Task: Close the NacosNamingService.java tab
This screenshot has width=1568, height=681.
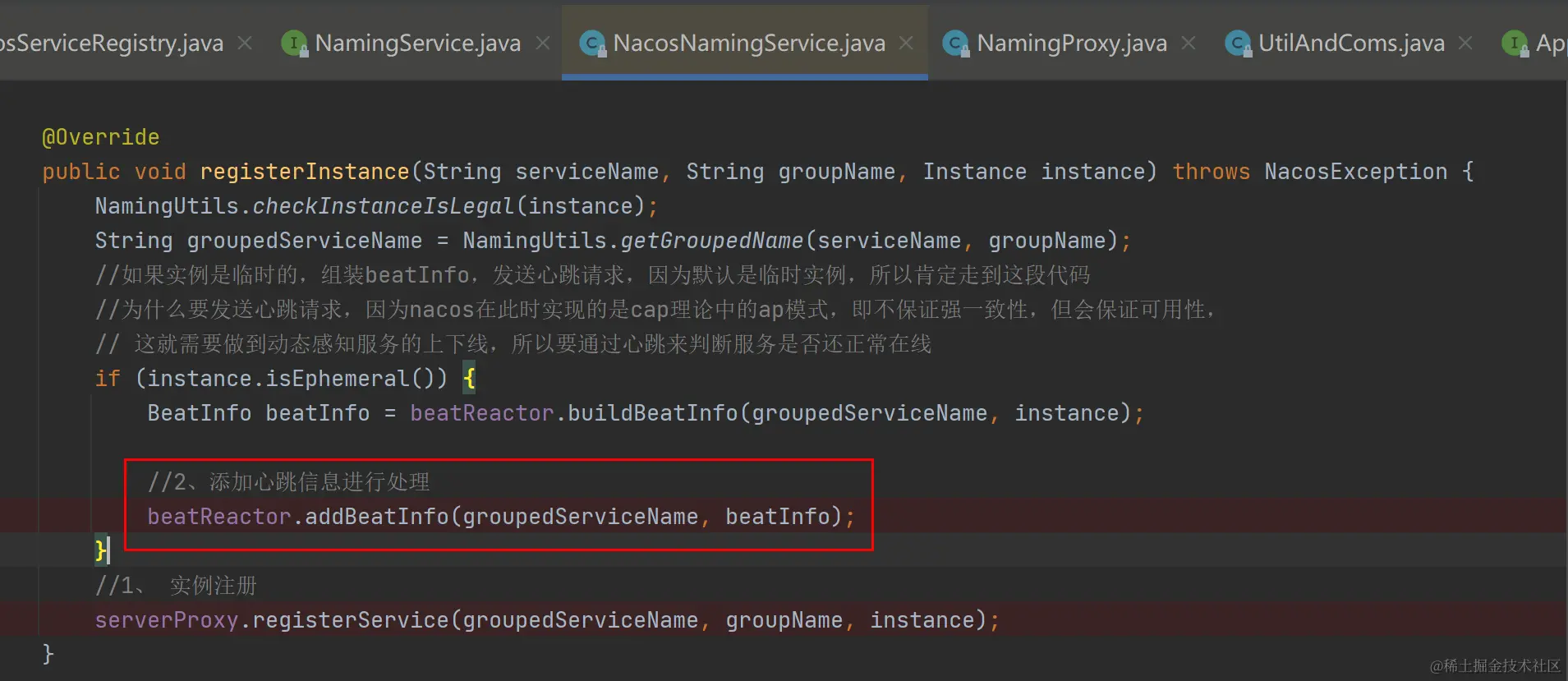Action: [906, 43]
